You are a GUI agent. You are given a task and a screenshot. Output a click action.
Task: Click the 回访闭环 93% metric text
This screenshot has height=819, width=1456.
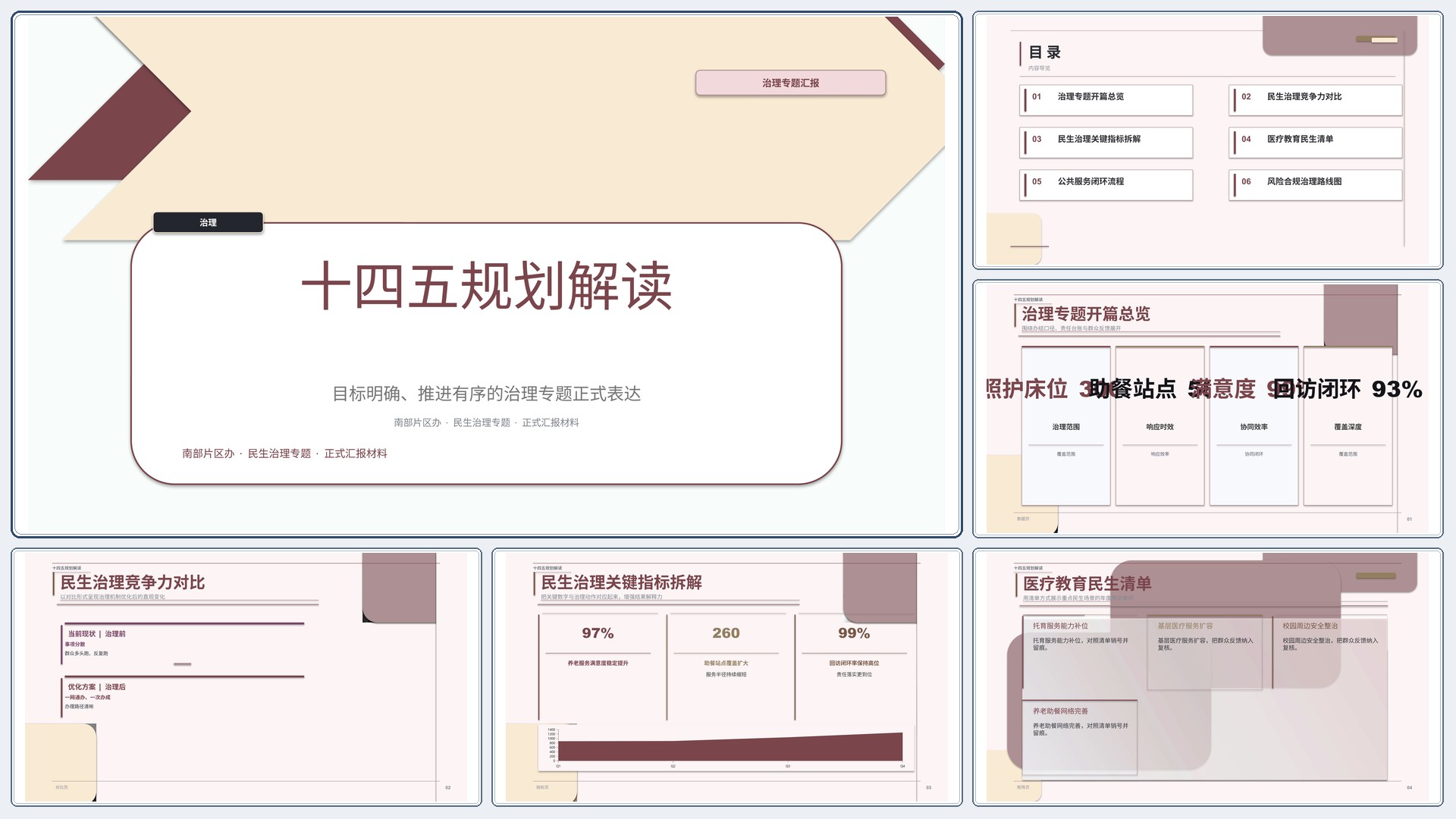1348,389
